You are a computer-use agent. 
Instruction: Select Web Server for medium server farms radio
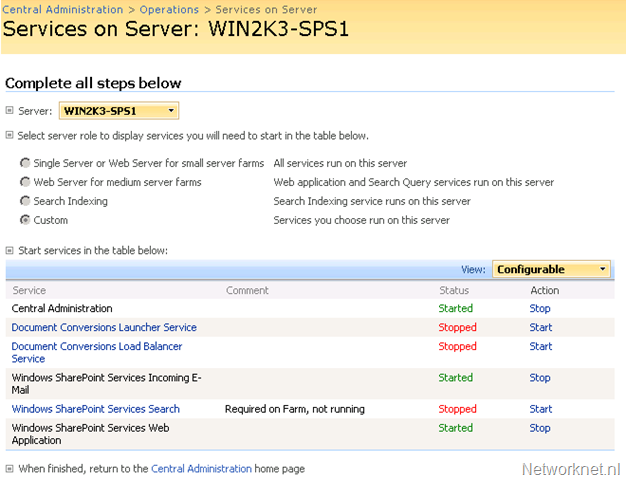(x=25, y=182)
